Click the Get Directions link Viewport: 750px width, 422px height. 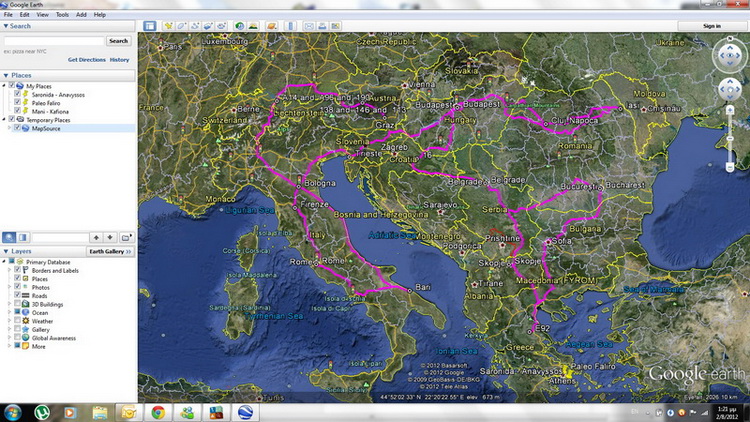point(86,60)
